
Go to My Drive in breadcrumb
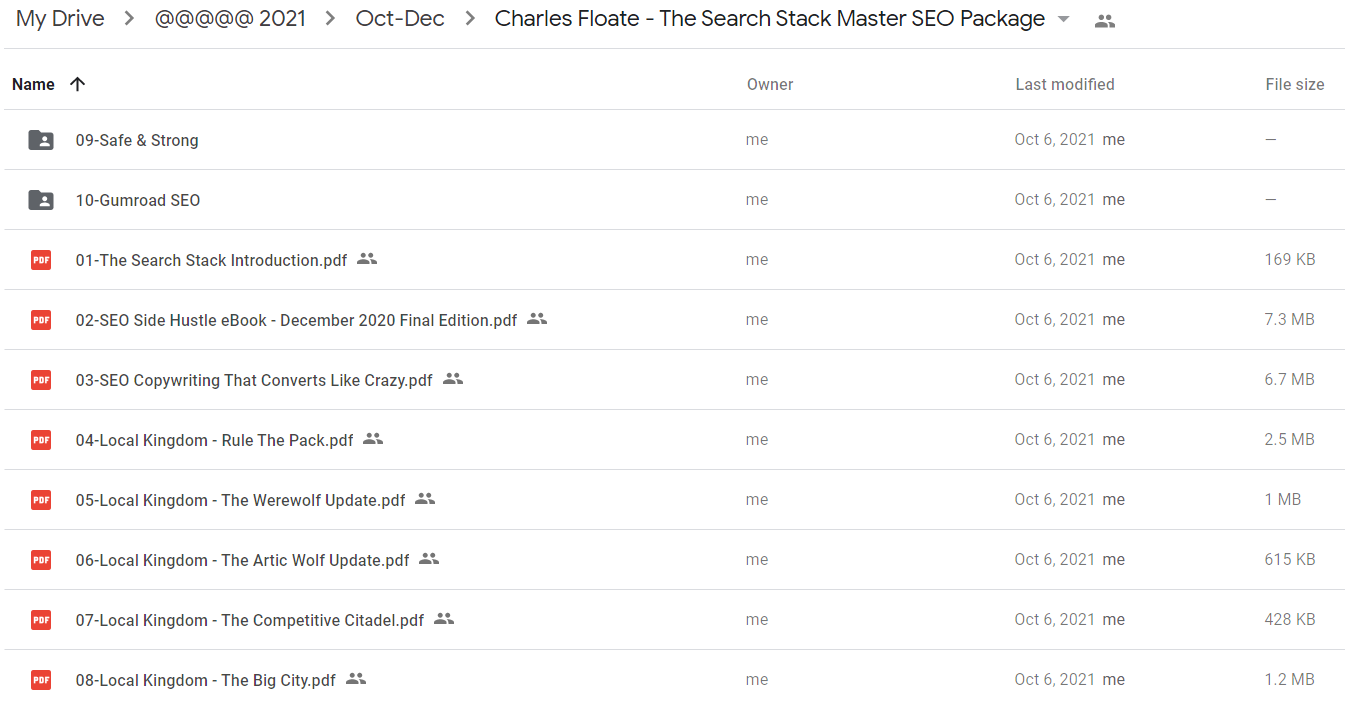tap(60, 19)
